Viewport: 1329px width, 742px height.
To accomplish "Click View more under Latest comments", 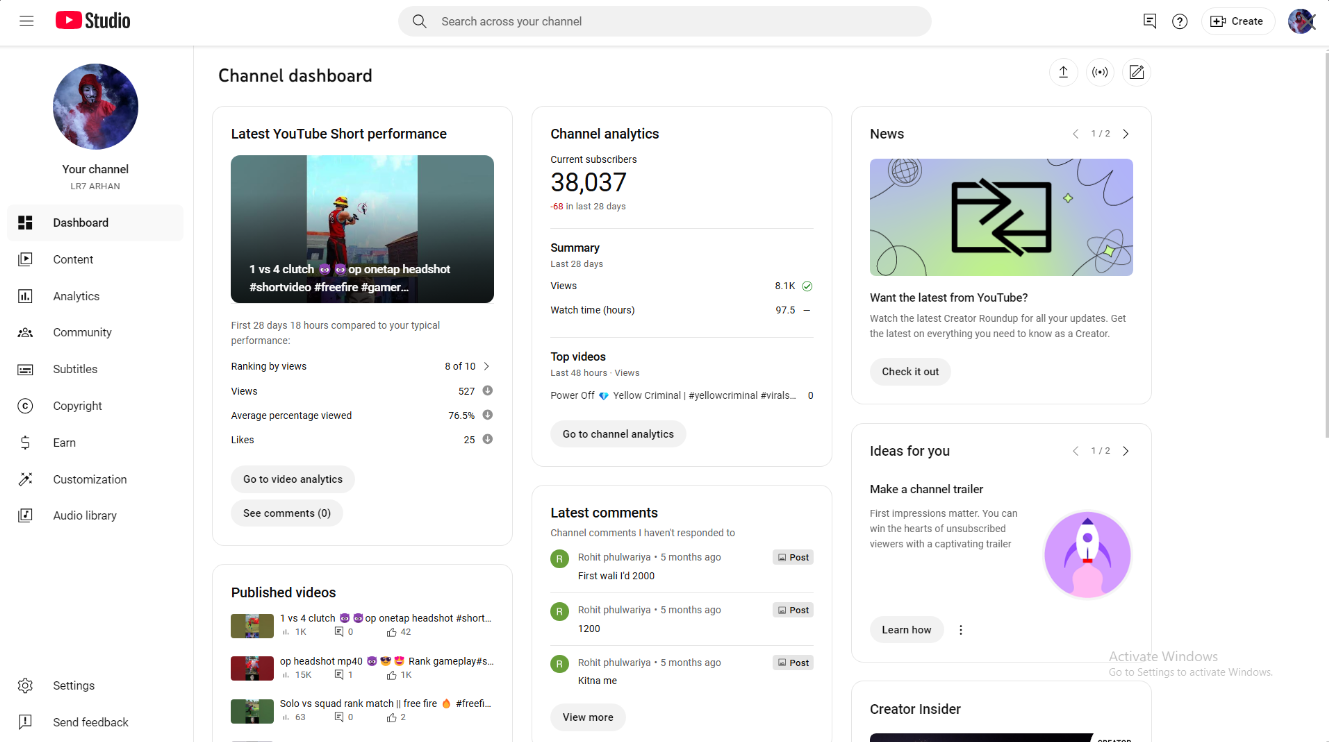I will click(588, 717).
